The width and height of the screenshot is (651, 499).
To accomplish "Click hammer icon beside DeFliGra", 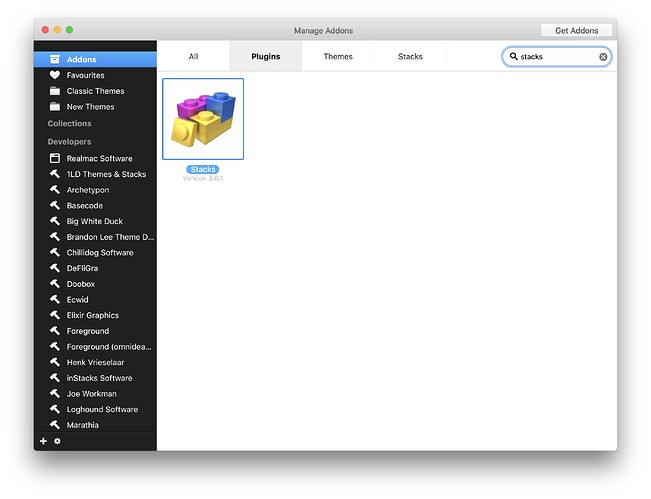I will [x=55, y=268].
